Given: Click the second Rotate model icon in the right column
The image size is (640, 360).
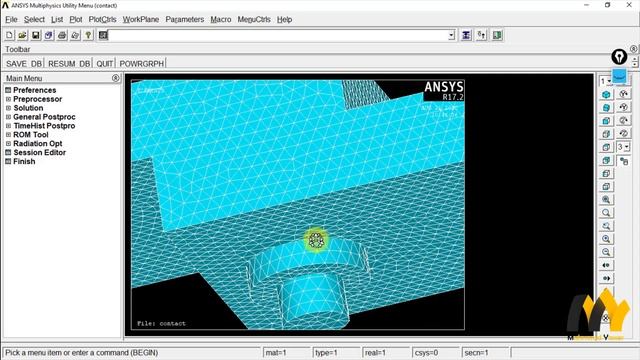Looking at the screenshot, I should click(623, 107).
